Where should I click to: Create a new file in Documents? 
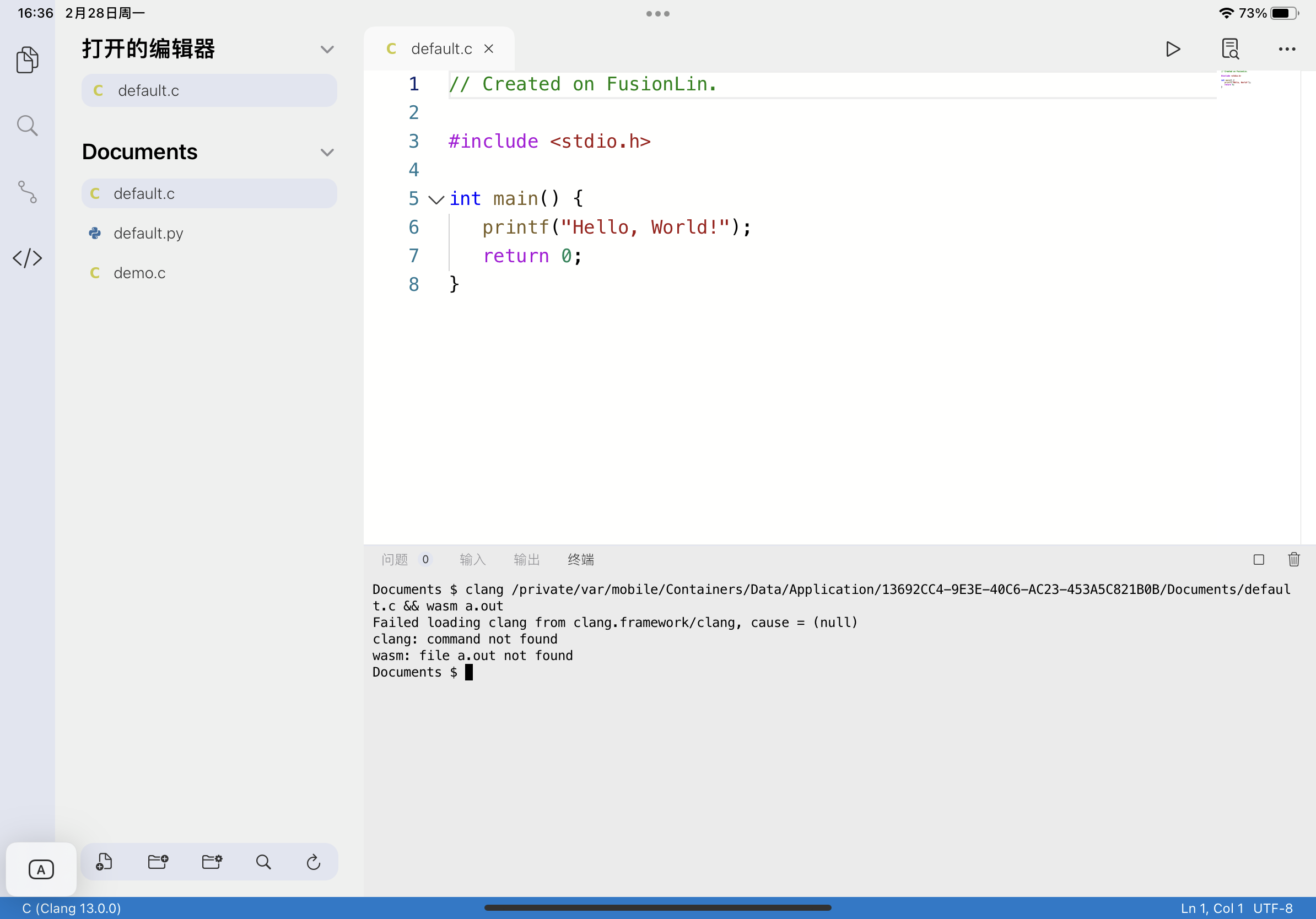point(104,862)
